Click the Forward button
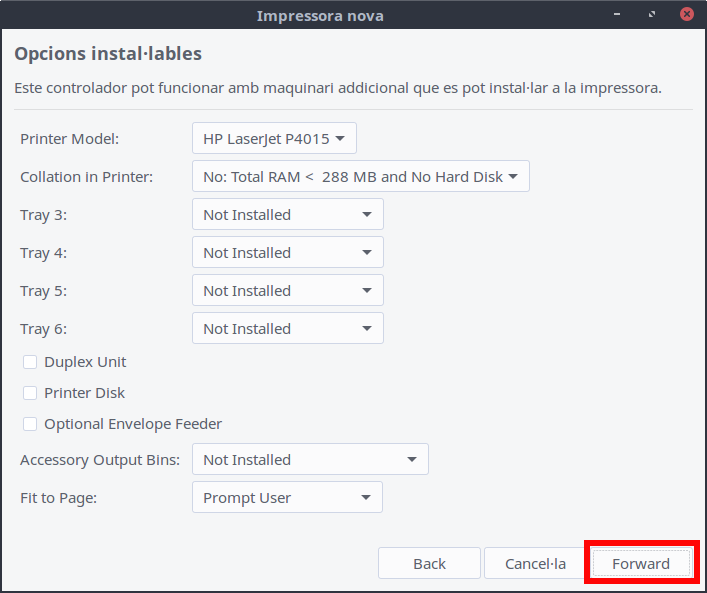 click(640, 563)
